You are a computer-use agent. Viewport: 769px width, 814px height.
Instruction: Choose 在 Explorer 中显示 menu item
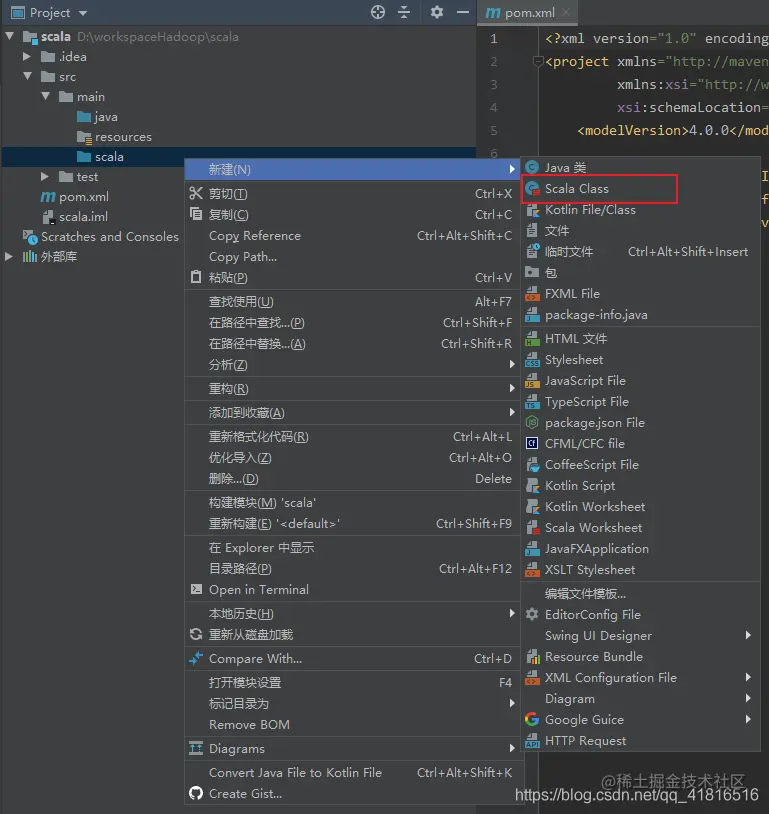click(x=352, y=548)
